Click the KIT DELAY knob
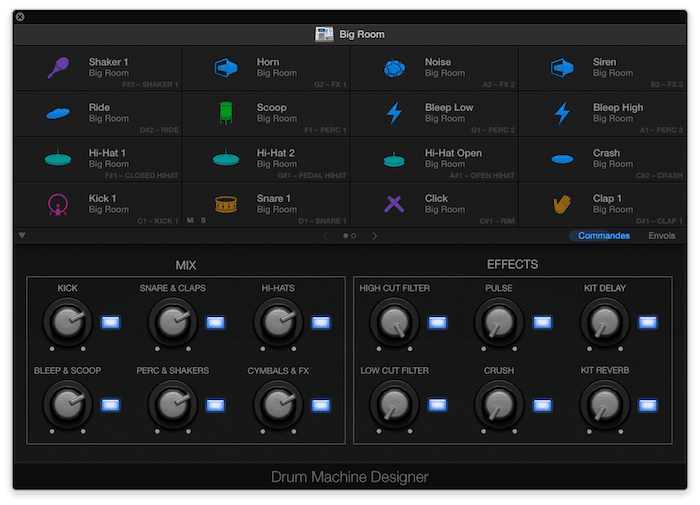The image size is (700, 505). click(604, 322)
